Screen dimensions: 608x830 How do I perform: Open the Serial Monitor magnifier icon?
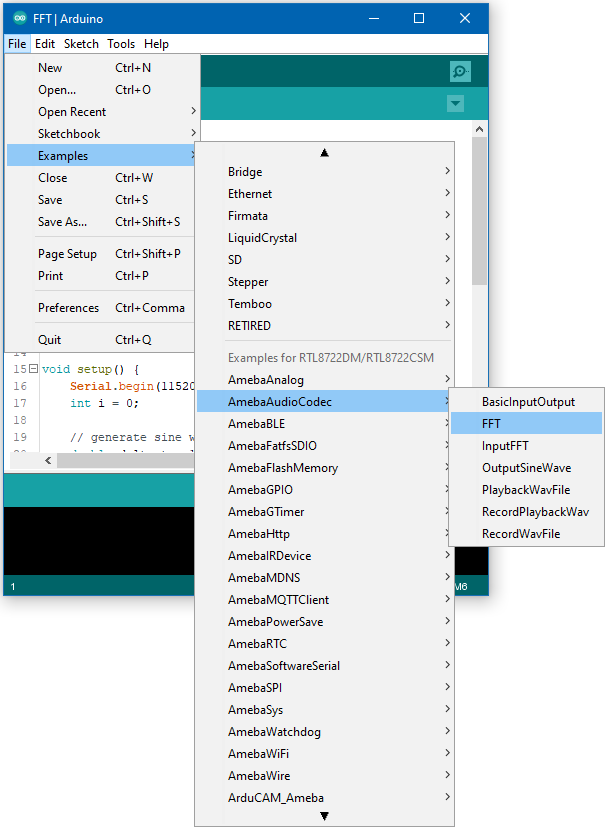click(x=460, y=71)
